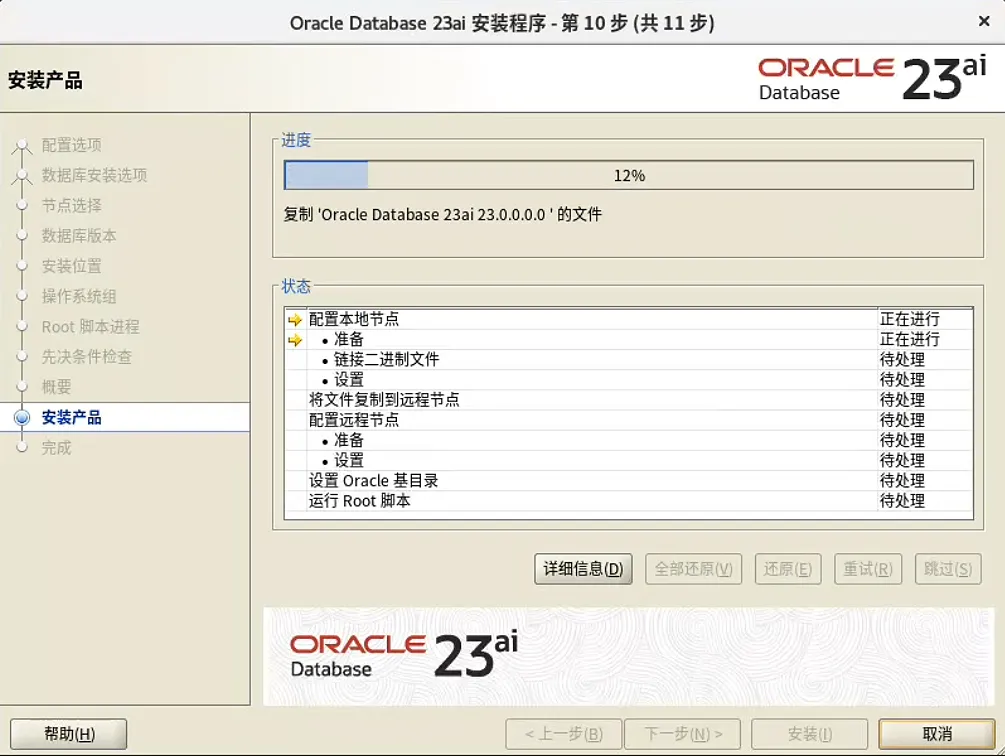Viewport: 1005px width, 756px height.
Task: Select 数据库版本 step in sidebar
Action: [80, 236]
